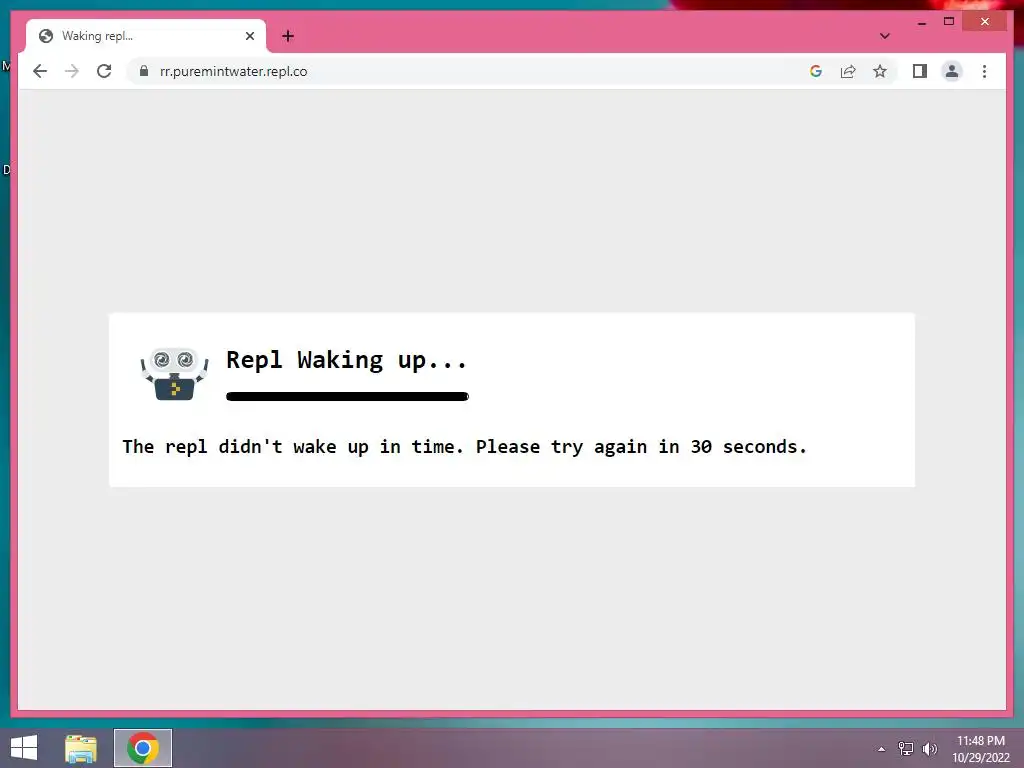Click the Chrome taskbar icon

pyautogui.click(x=143, y=748)
